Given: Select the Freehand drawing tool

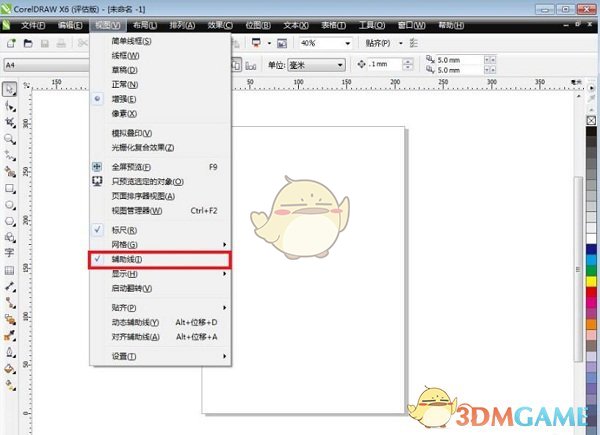Looking at the screenshot, I should (10, 155).
